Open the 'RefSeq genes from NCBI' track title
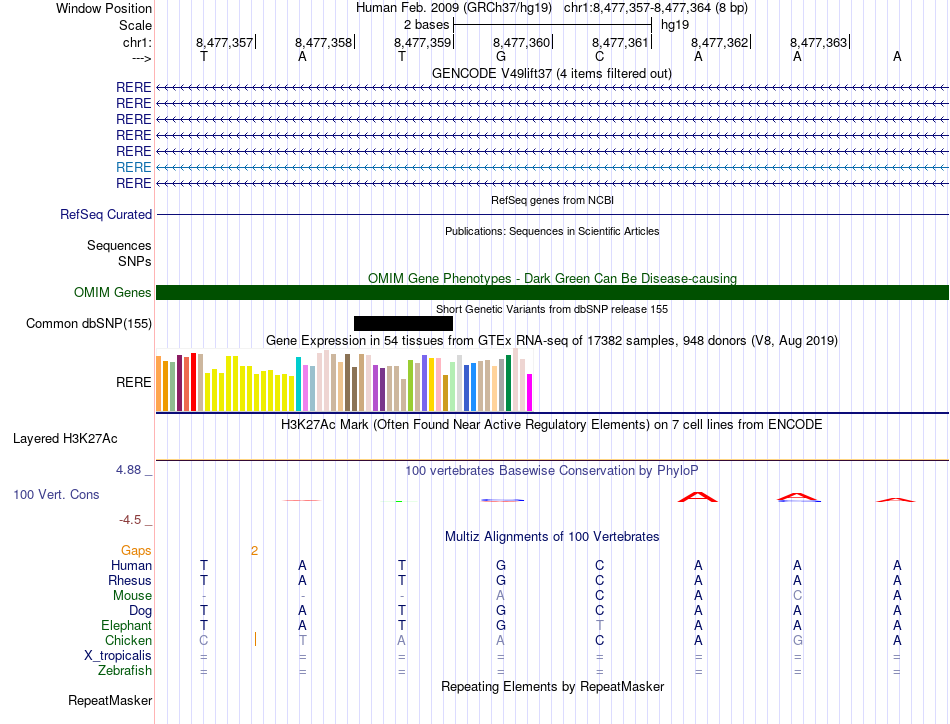This screenshot has width=950, height=724. coord(552,200)
